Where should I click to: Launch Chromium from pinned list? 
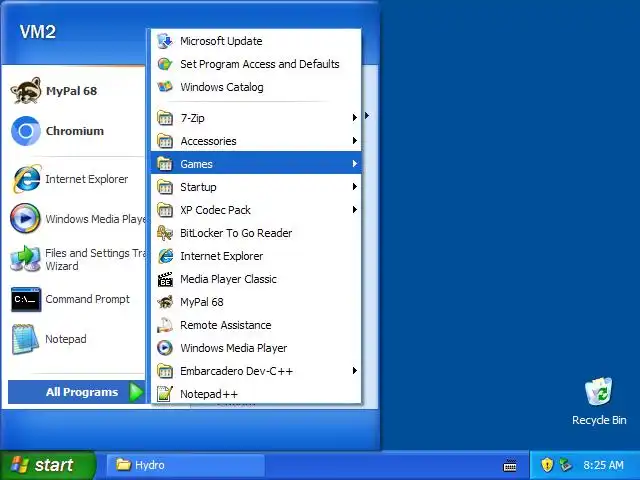[73, 131]
